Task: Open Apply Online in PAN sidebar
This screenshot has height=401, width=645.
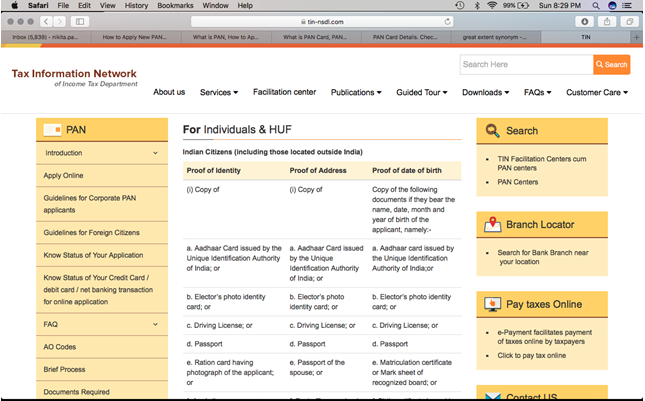Action: (x=63, y=176)
